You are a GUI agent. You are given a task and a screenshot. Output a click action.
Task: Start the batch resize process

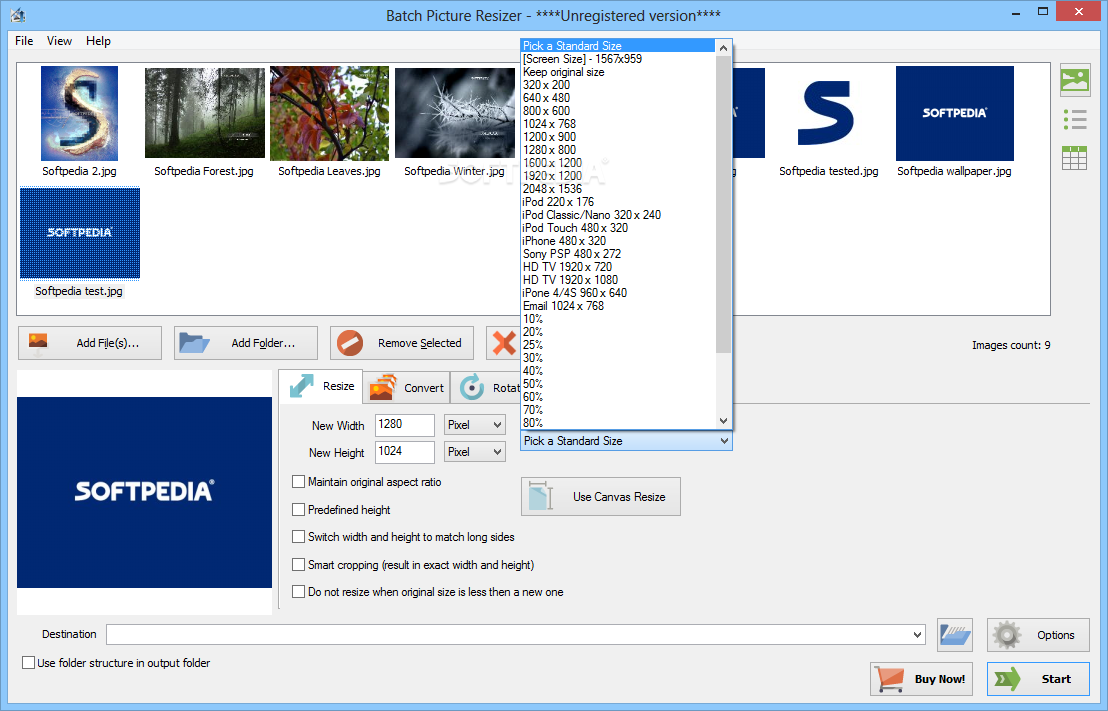pos(1038,678)
